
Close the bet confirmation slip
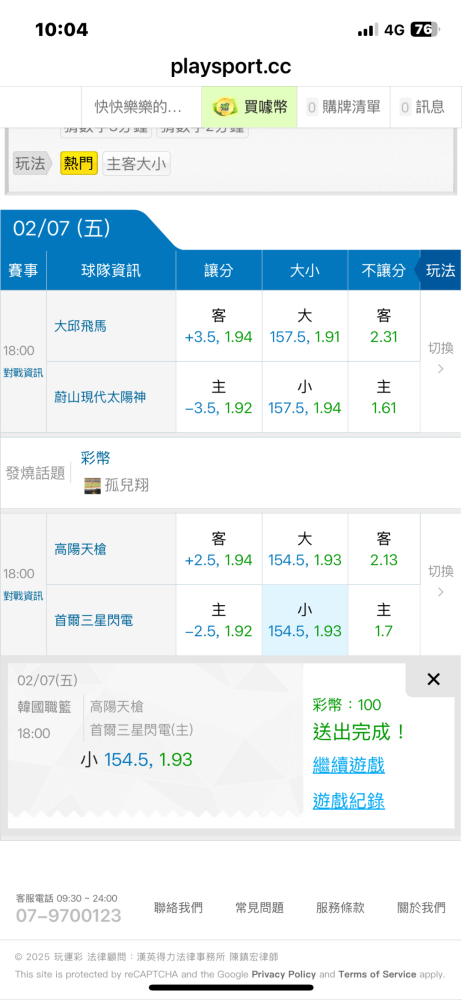pyautogui.click(x=433, y=679)
